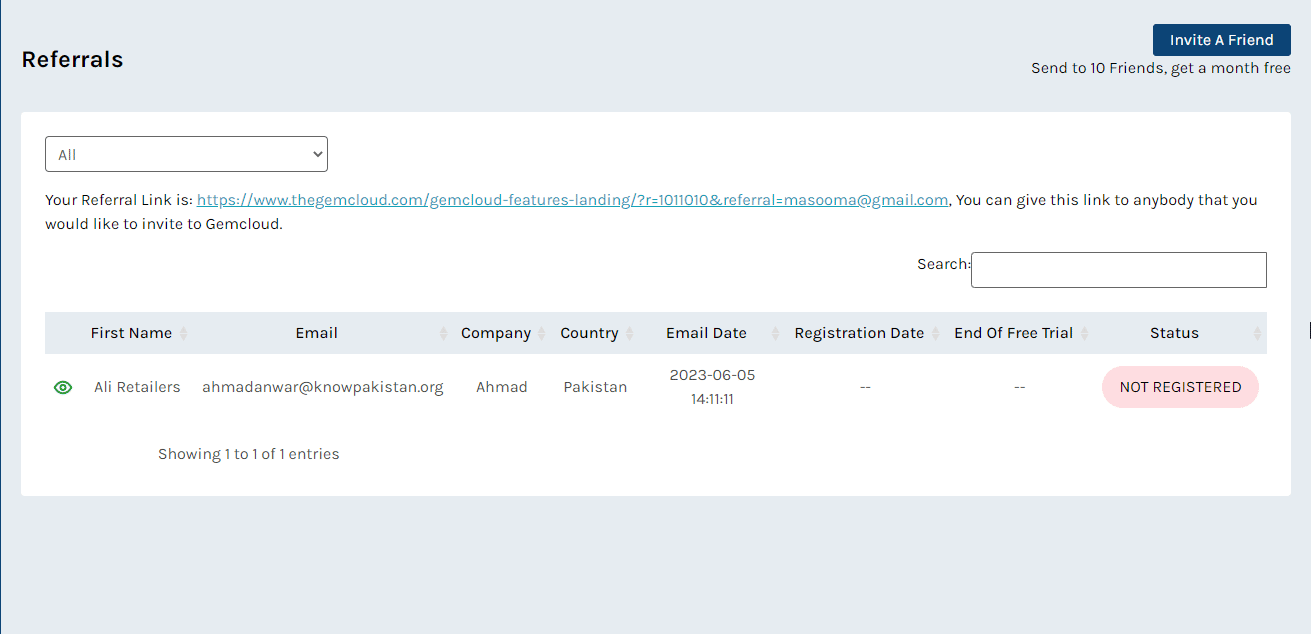This screenshot has width=1311, height=634.
Task: Sort table by Company column
Action: (x=495, y=333)
